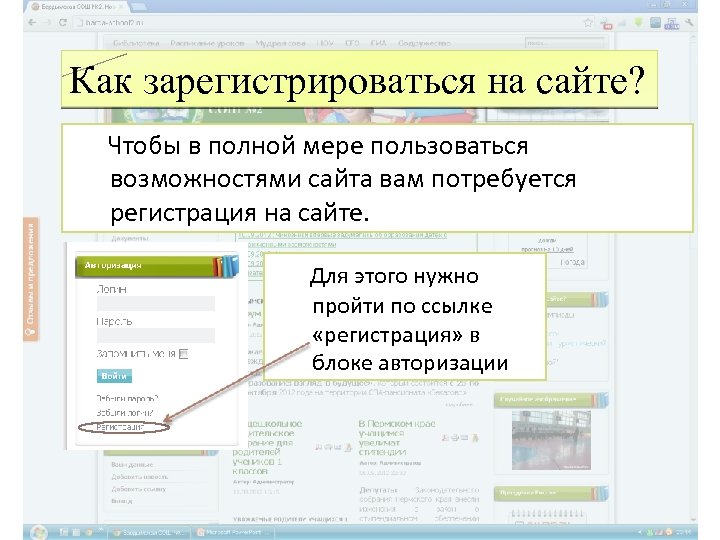Open Chrome's wrench settings menu
Viewport: 720px width, 540px height.
pyautogui.click(x=689, y=22)
